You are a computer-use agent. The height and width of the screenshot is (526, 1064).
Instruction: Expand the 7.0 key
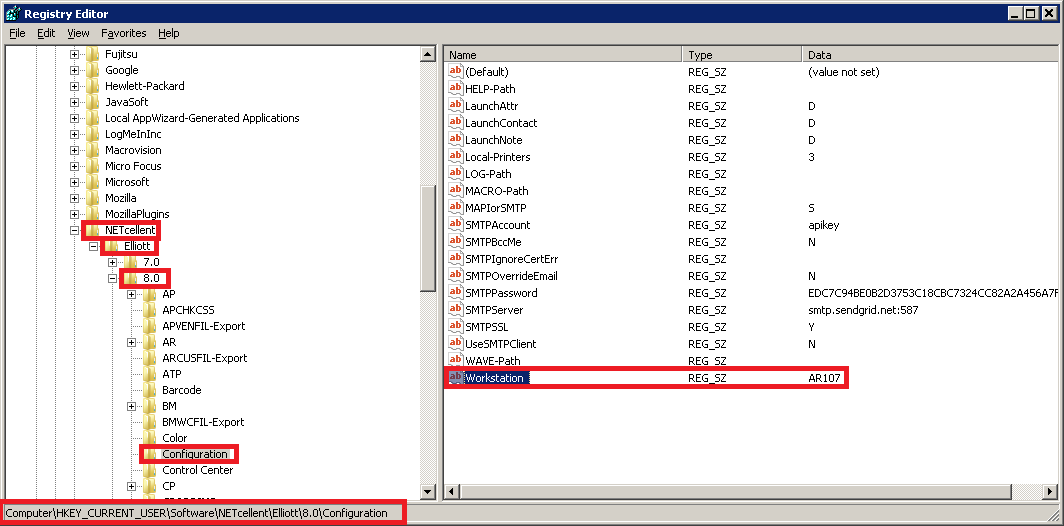[x=113, y=262]
